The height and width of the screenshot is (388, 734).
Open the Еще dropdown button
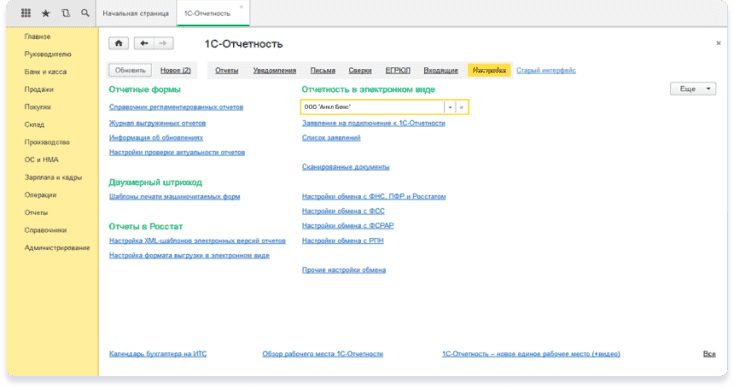[693, 88]
